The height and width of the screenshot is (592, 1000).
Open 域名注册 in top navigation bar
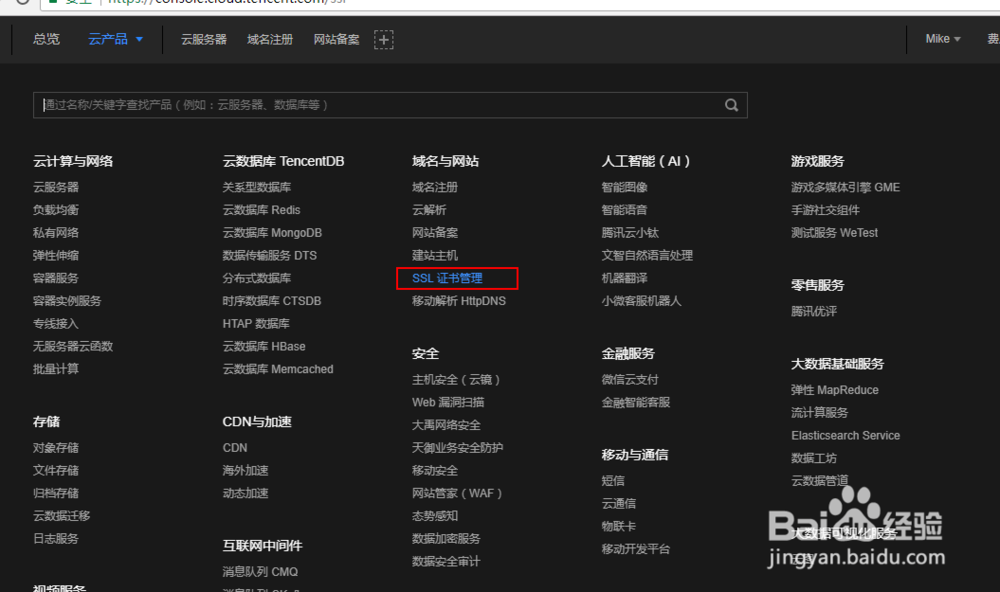click(x=270, y=40)
